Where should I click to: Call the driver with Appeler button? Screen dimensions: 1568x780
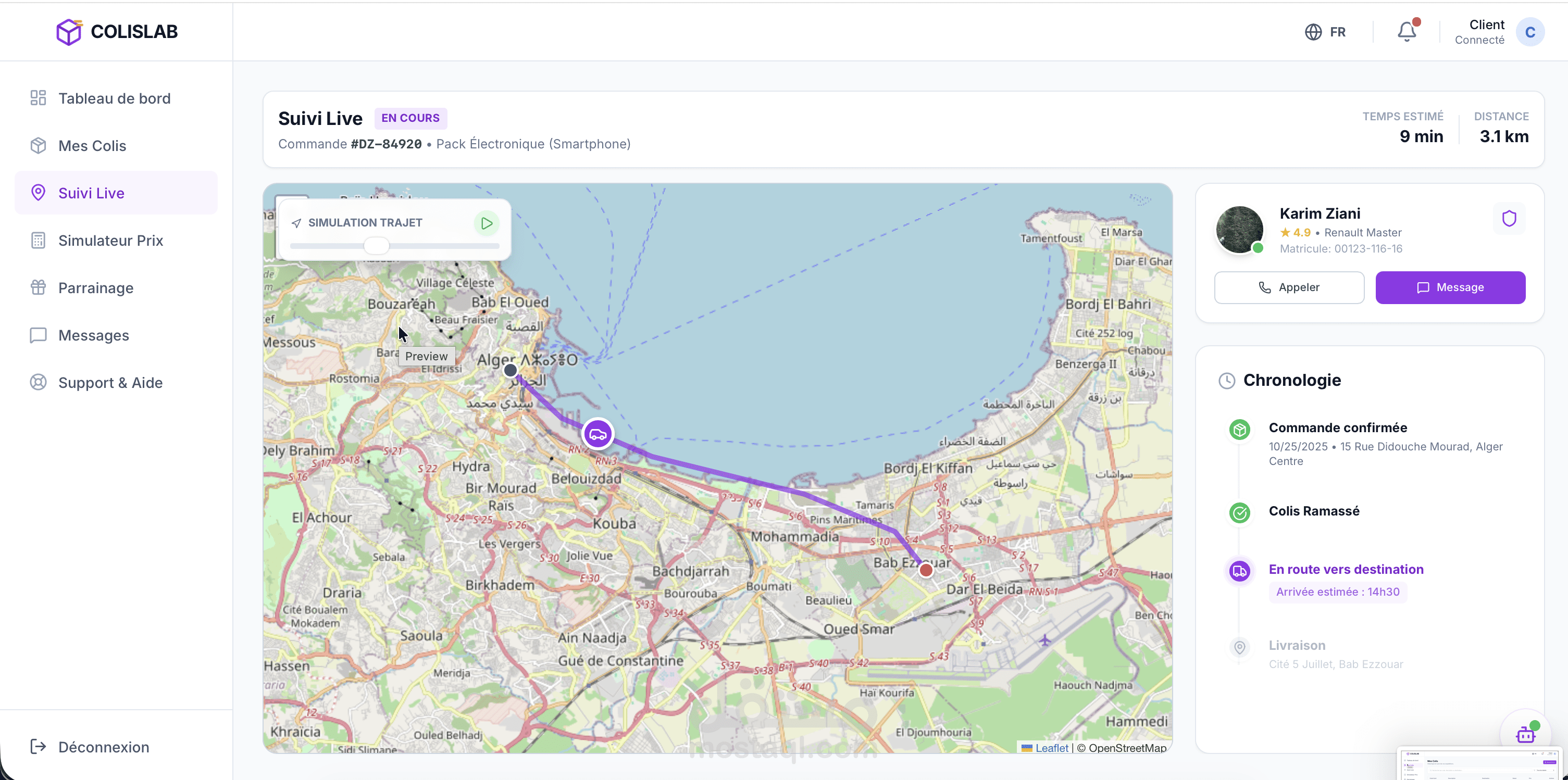(x=1289, y=287)
